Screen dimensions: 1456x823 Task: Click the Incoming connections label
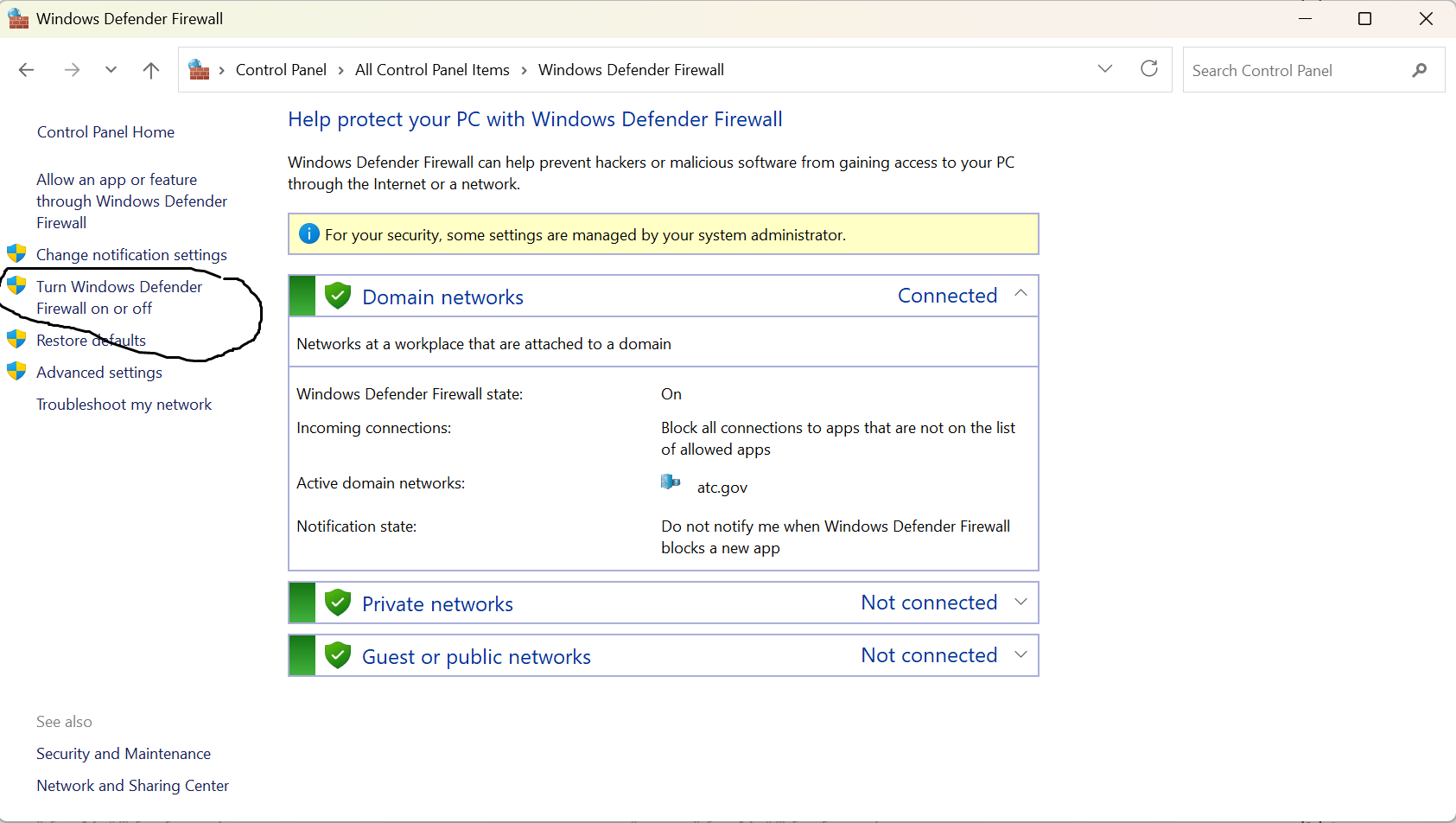(x=373, y=428)
